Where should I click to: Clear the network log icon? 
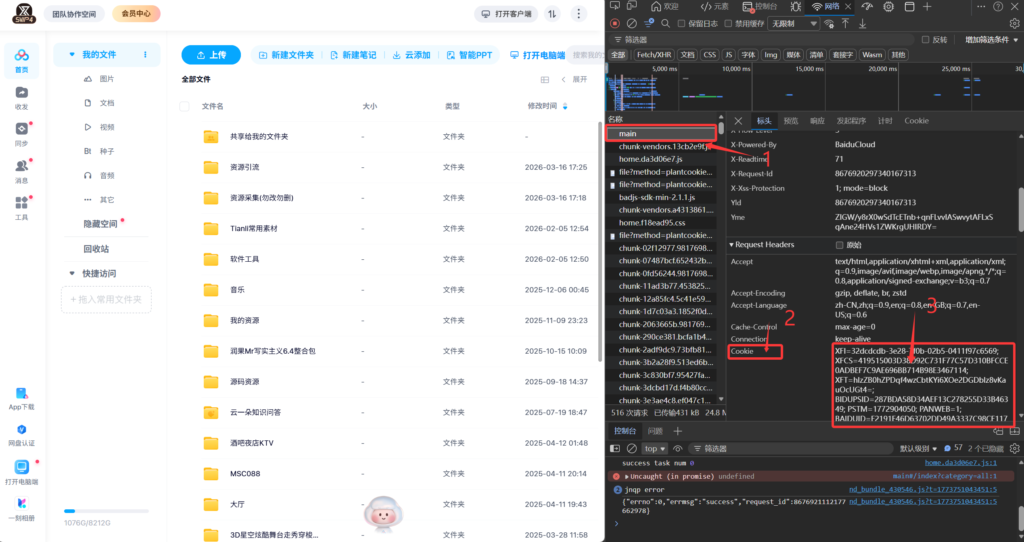[x=632, y=24]
